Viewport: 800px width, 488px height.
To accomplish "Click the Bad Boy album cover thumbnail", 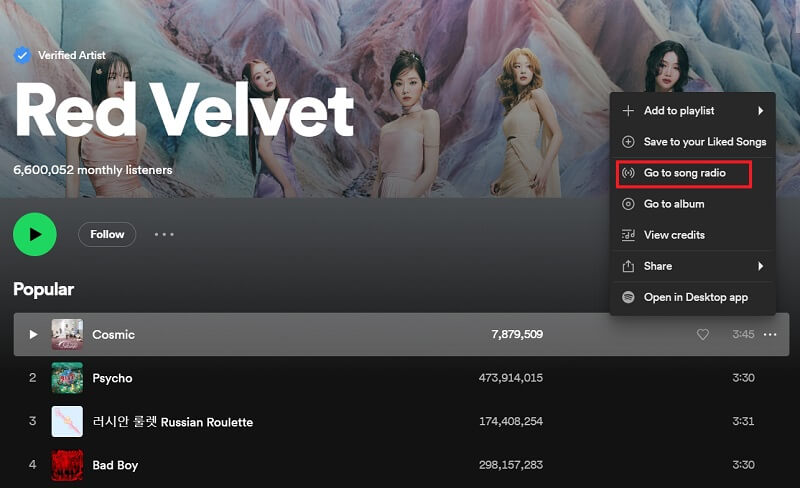I will coord(67,465).
